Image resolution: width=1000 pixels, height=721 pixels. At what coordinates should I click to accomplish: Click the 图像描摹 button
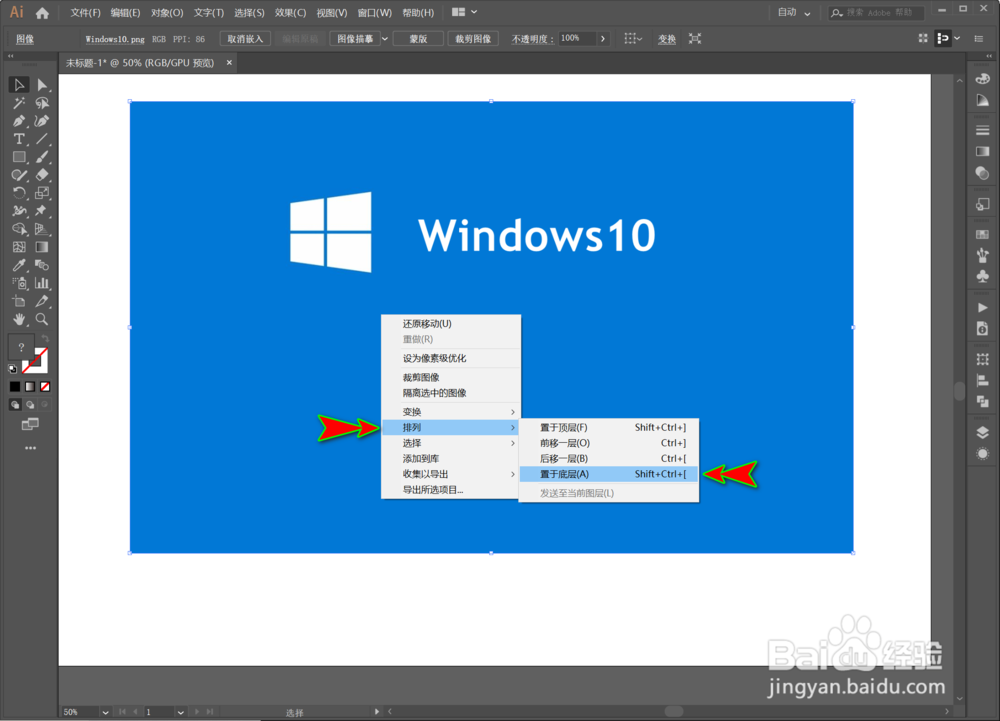pyautogui.click(x=355, y=39)
